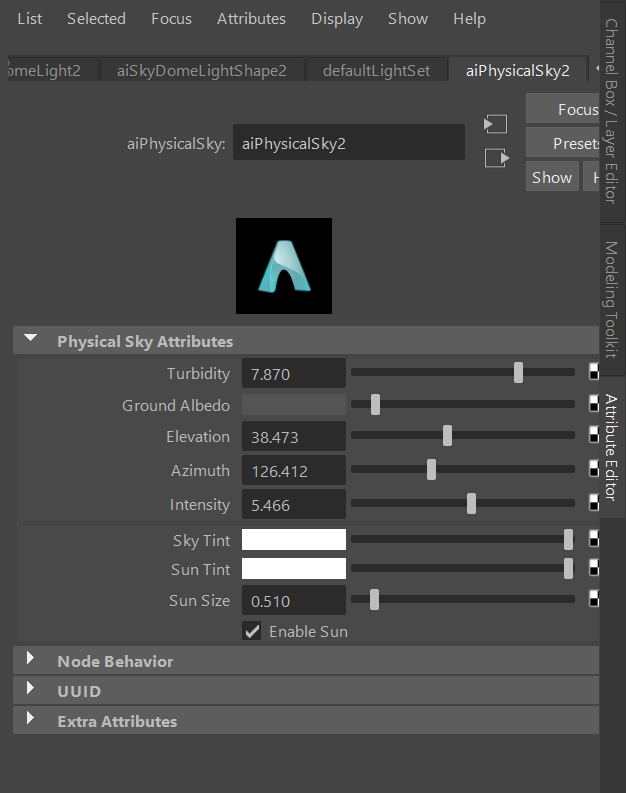Click the Azimuth slider
Screen dimensions: 626x793
click(x=463, y=469)
